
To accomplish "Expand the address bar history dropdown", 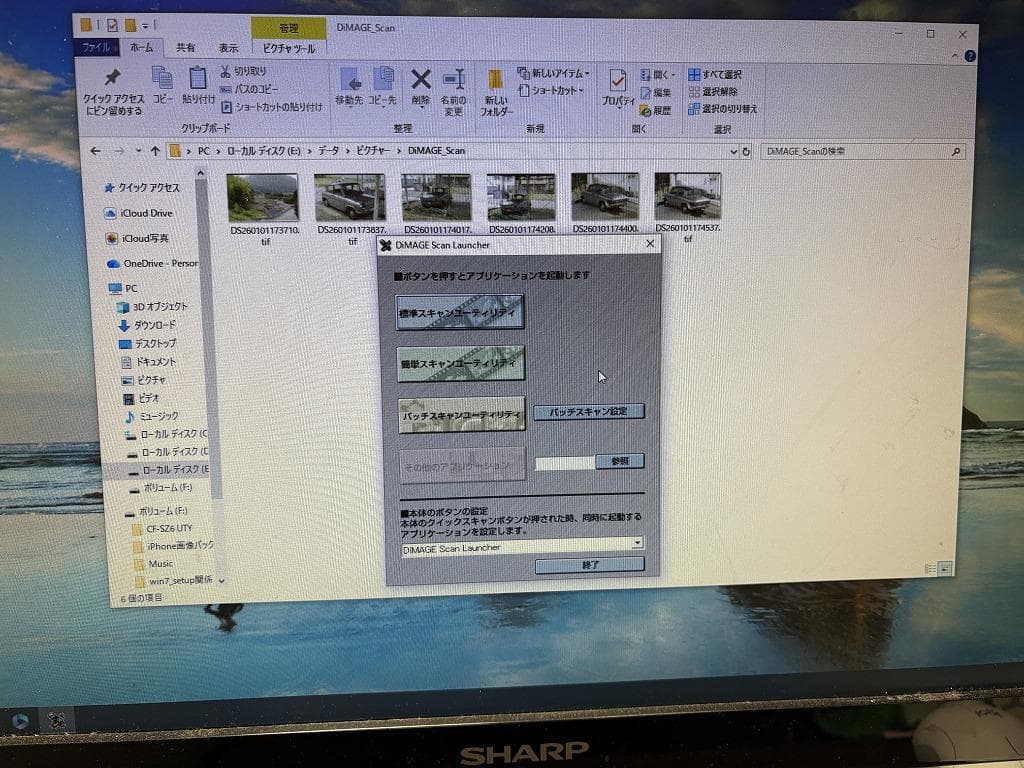I will coord(733,151).
